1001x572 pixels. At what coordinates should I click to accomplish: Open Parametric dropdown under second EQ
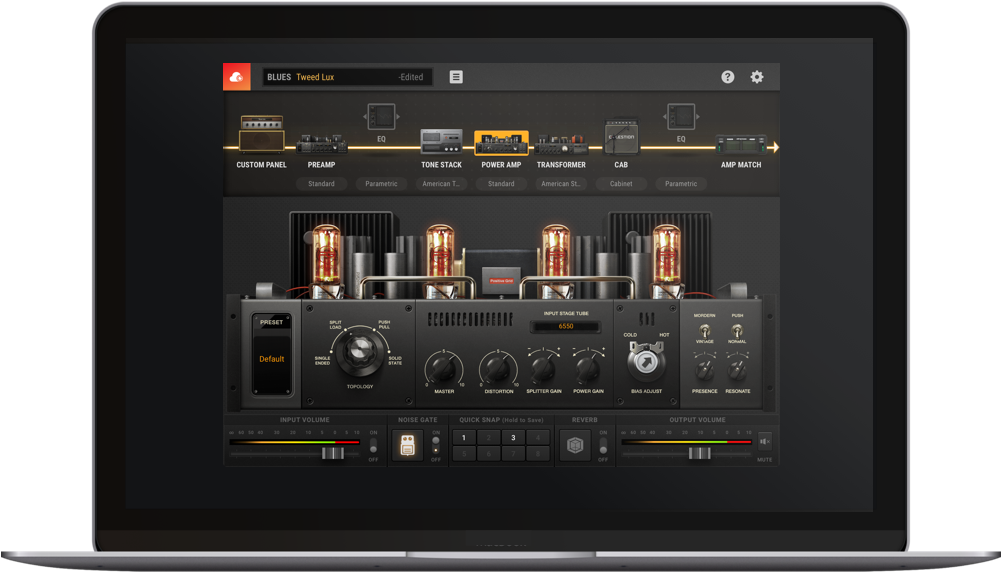click(681, 184)
